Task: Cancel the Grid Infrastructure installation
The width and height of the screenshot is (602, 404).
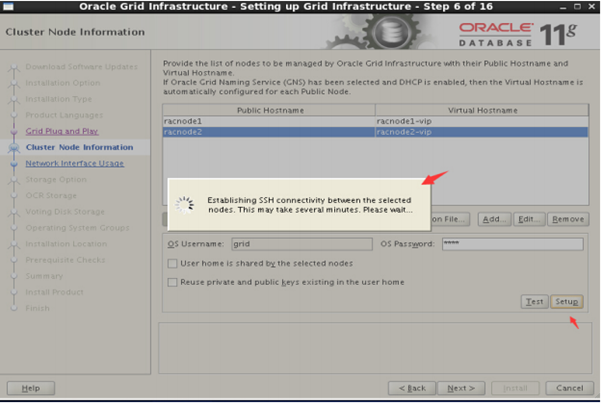Action: [569, 388]
